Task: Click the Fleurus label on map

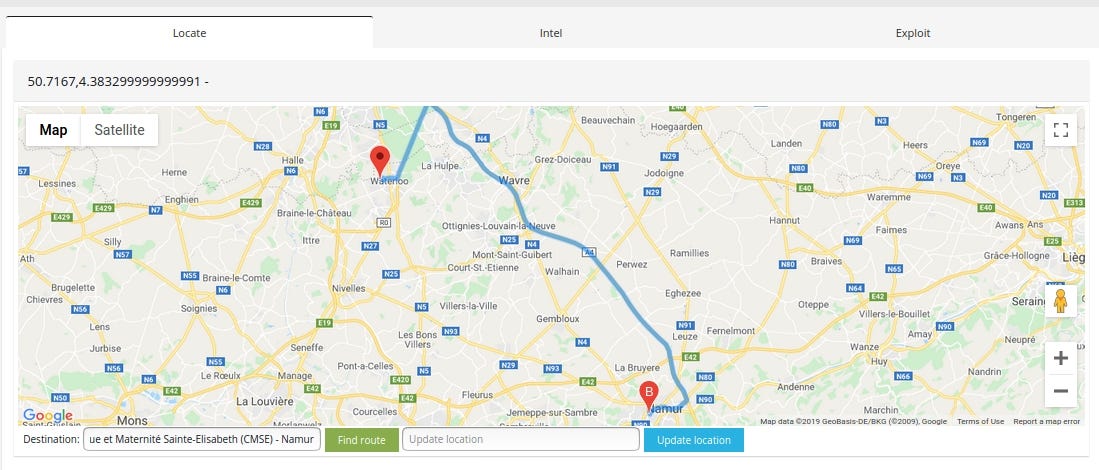Action: click(x=477, y=394)
